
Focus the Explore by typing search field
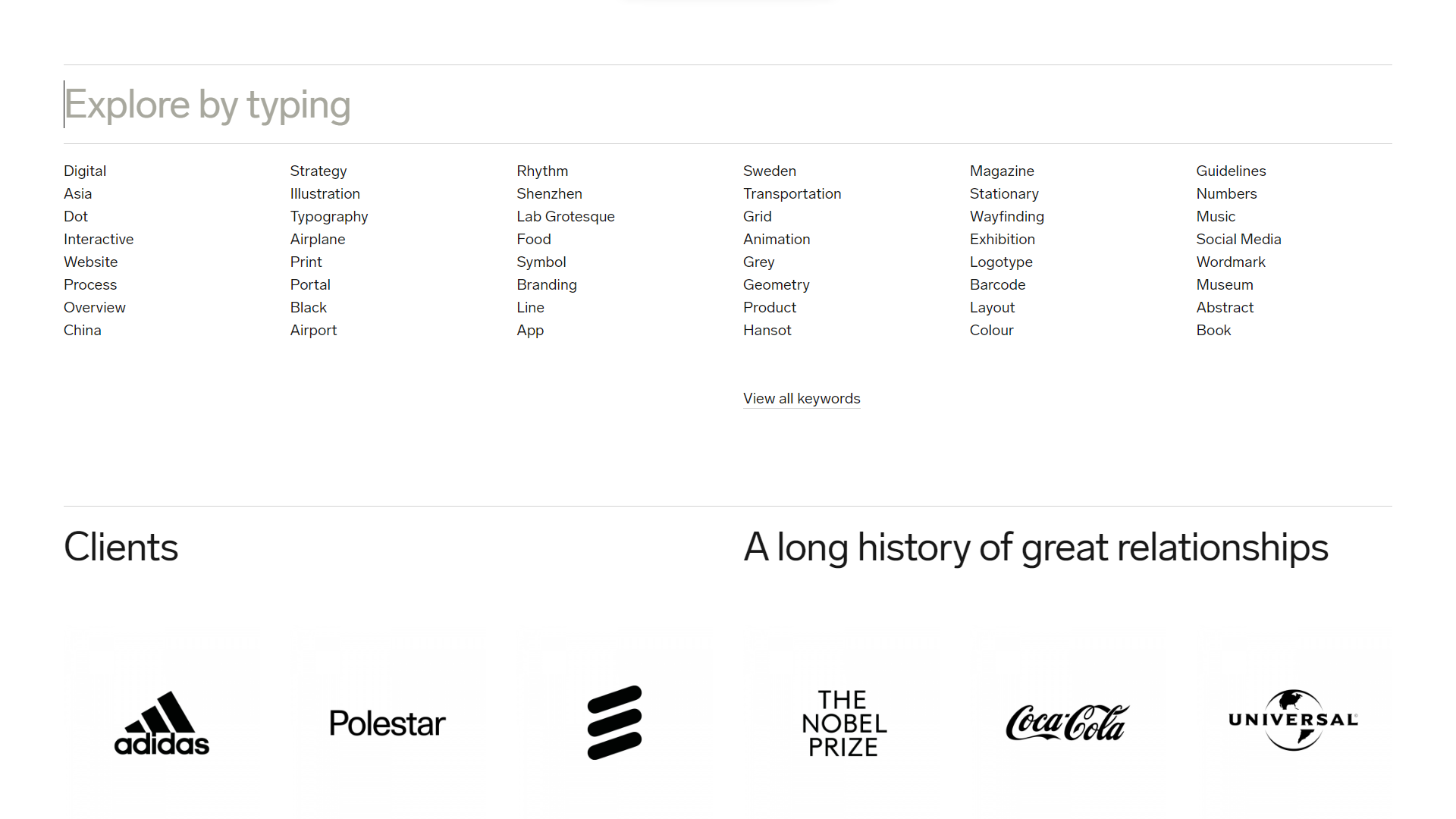pos(728,105)
